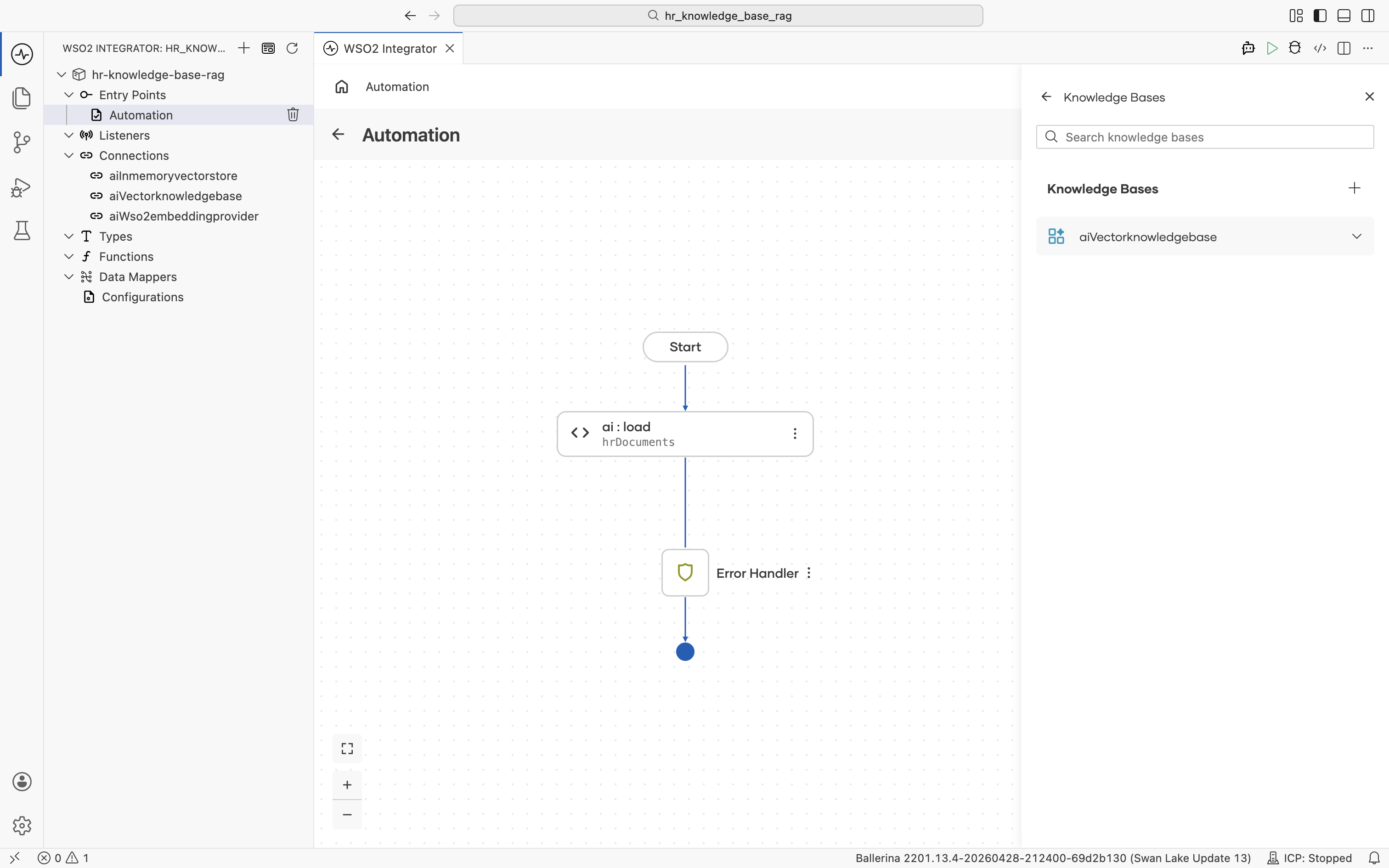Click the Automation breadcrumb link
This screenshot has height=868, width=1389.
pos(397,87)
